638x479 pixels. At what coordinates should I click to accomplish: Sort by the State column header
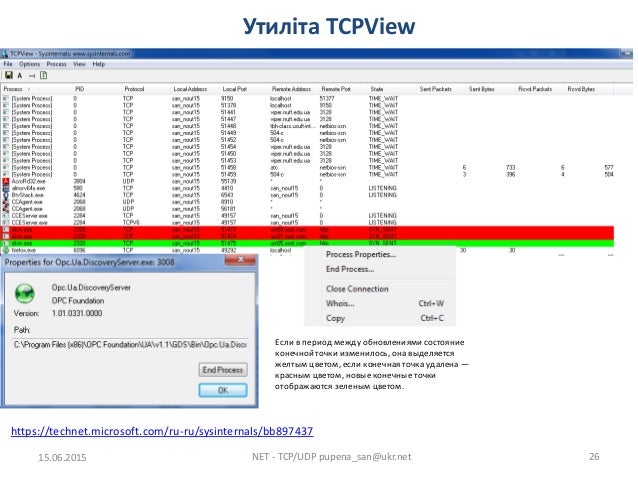[x=377, y=89]
